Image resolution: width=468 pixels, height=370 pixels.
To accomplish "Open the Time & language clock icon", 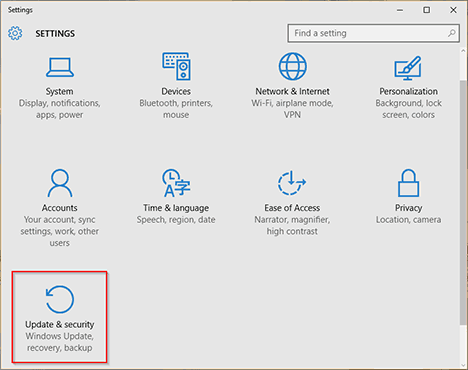I will [176, 183].
